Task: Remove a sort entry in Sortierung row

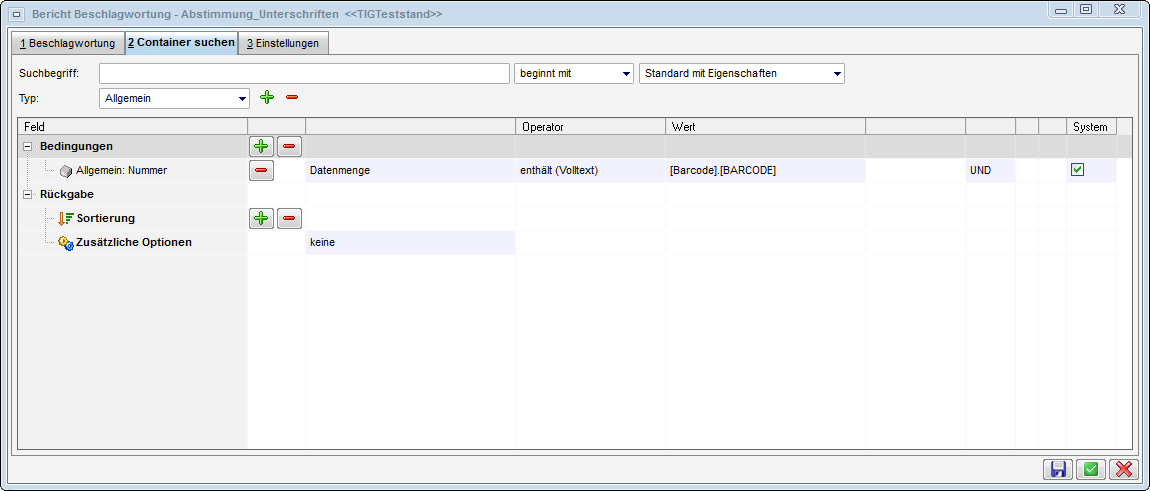Action: (289, 218)
